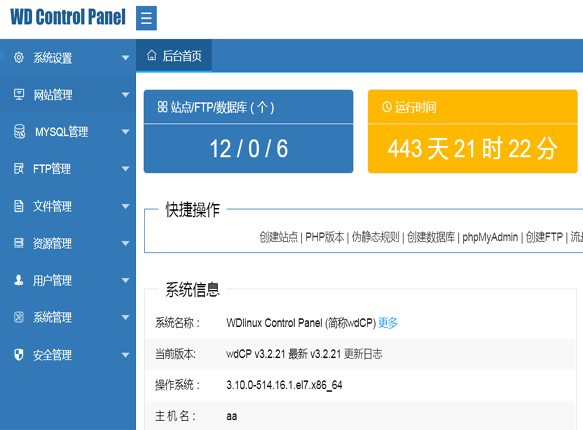Click the 主机名 row label
Image resolution: width=583 pixels, height=430 pixels.
(x=175, y=416)
